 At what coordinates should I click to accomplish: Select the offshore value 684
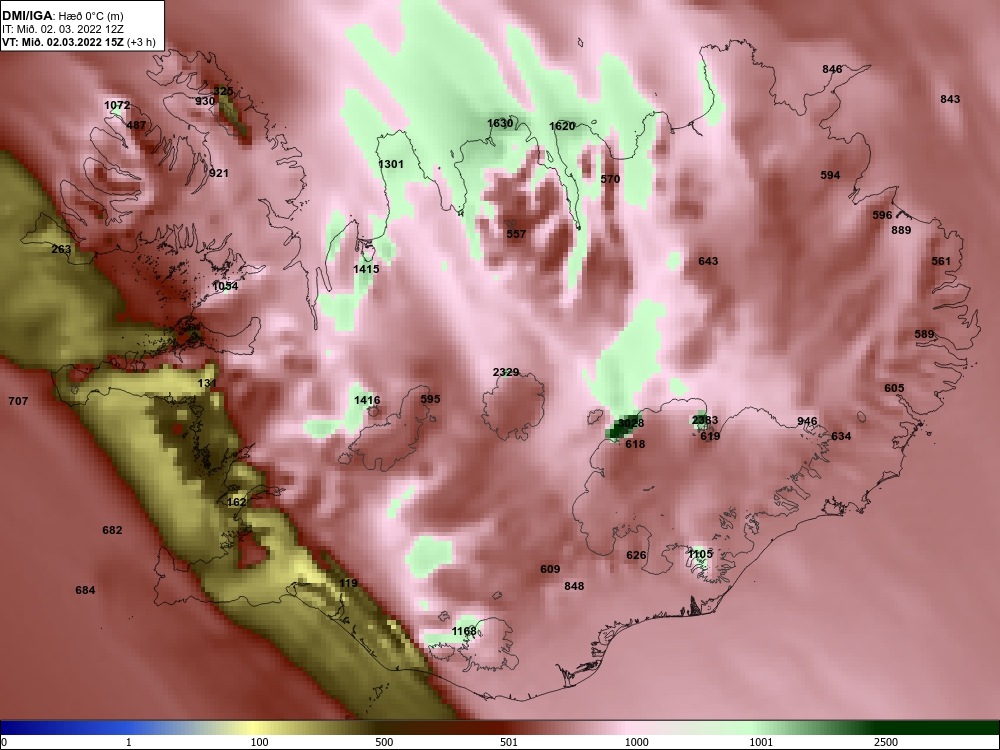click(85, 590)
